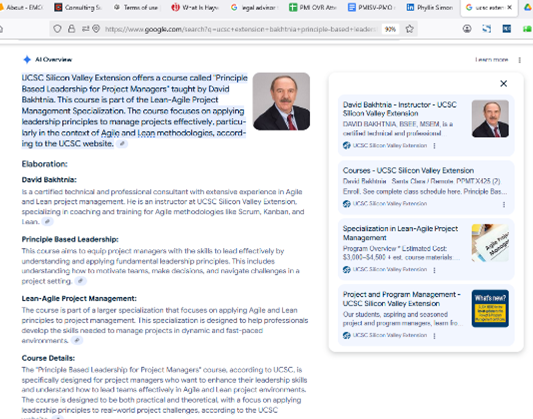
Task: Click the AI Overview sparkle icon
Action: (27, 60)
